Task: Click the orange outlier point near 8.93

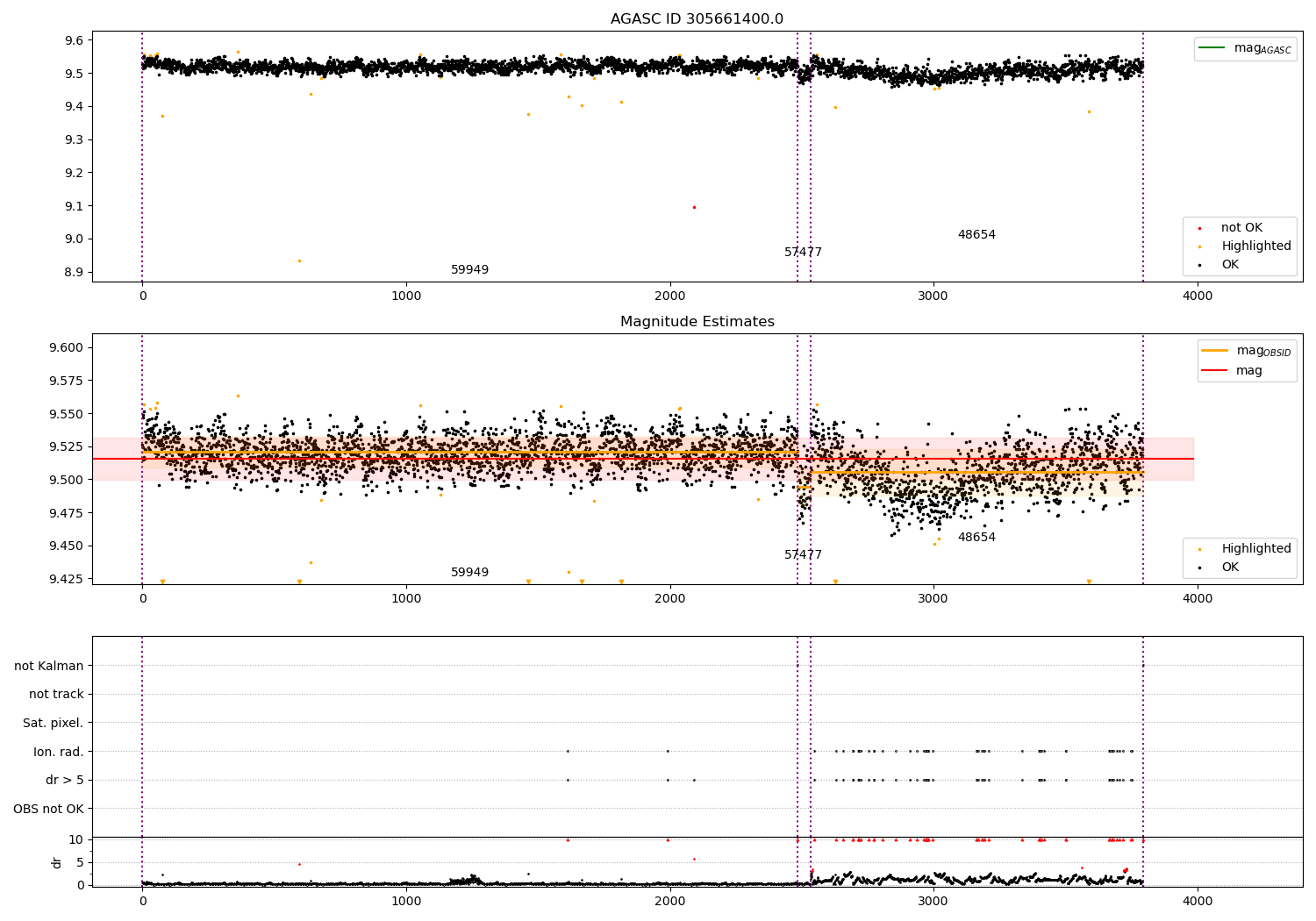Action: 299,261
